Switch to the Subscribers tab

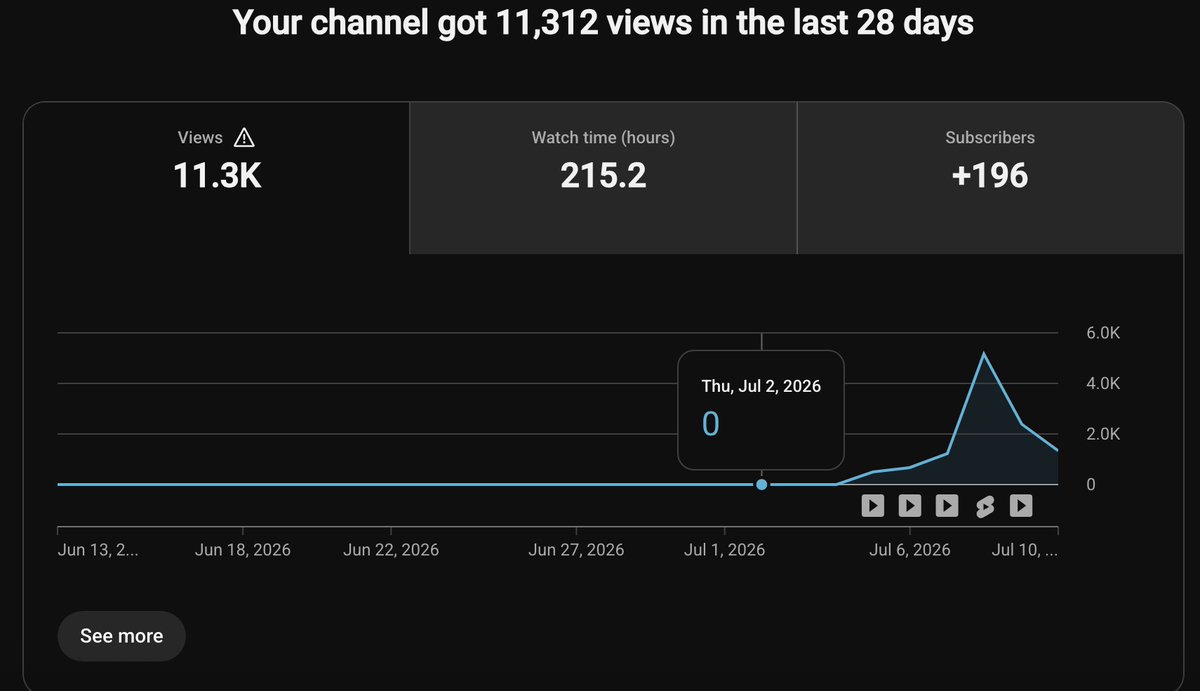pos(990,177)
